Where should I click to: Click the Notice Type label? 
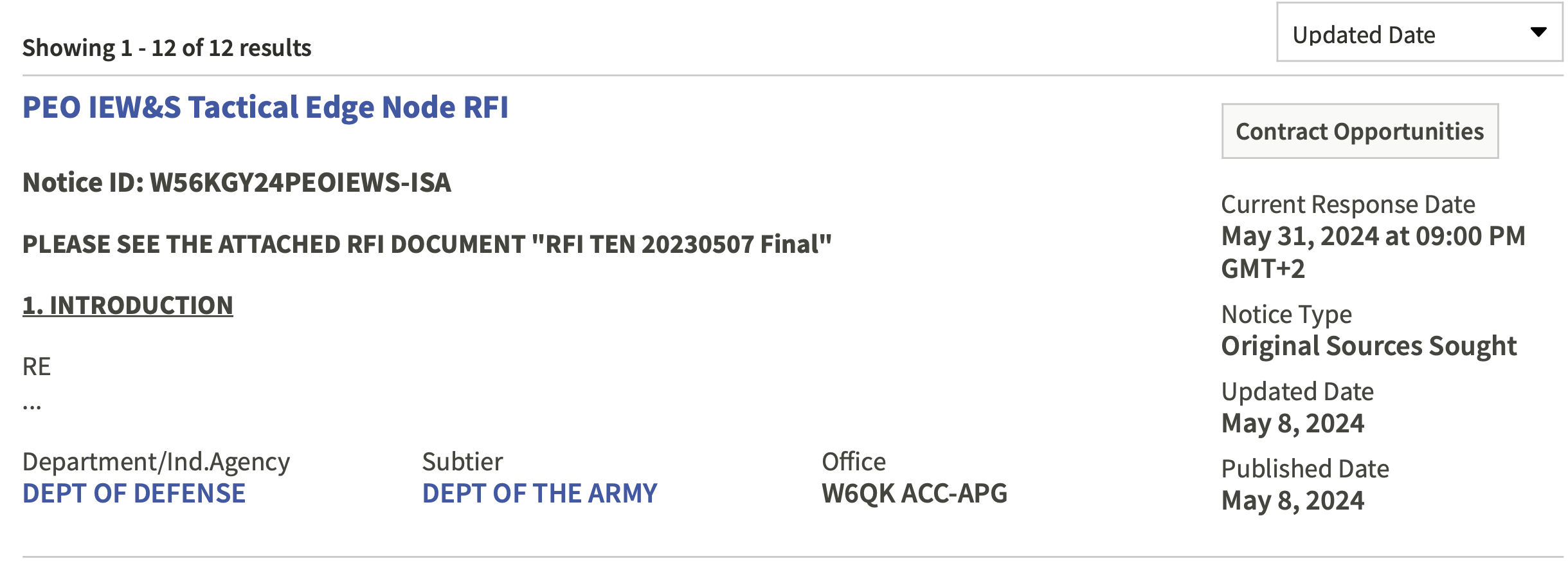1286,314
